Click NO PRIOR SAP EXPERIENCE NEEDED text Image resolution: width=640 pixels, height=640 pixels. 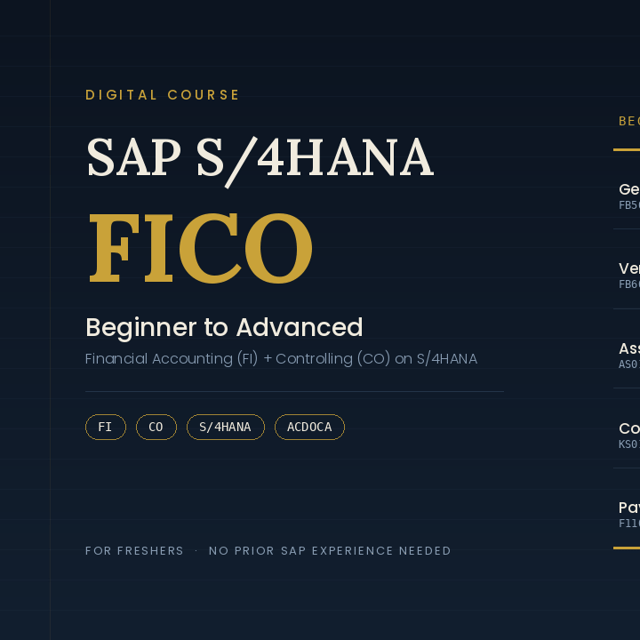pyautogui.click(x=330, y=551)
